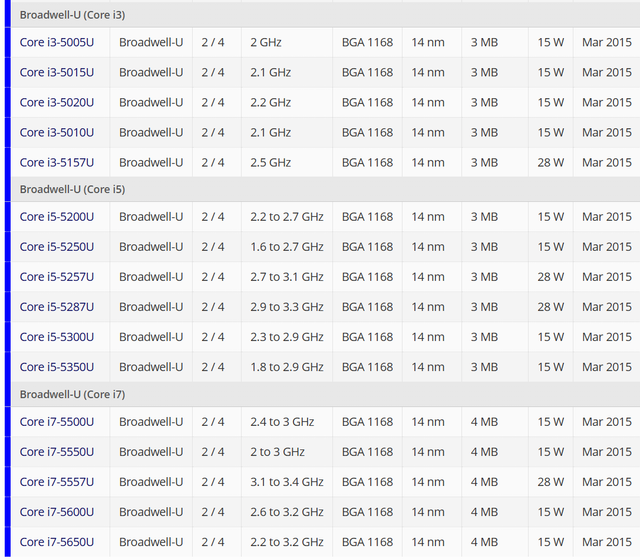Click the 2.4 to 3 GHz clock cell
The image size is (640, 560).
tap(287, 422)
